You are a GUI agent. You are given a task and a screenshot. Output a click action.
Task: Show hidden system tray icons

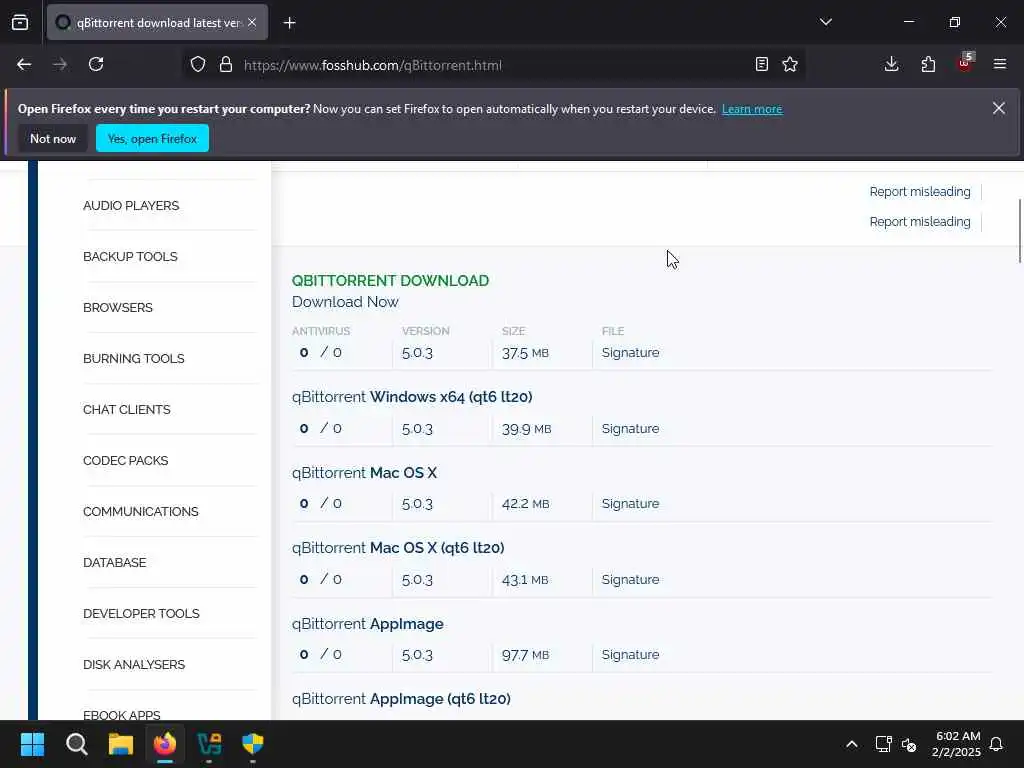(852, 744)
